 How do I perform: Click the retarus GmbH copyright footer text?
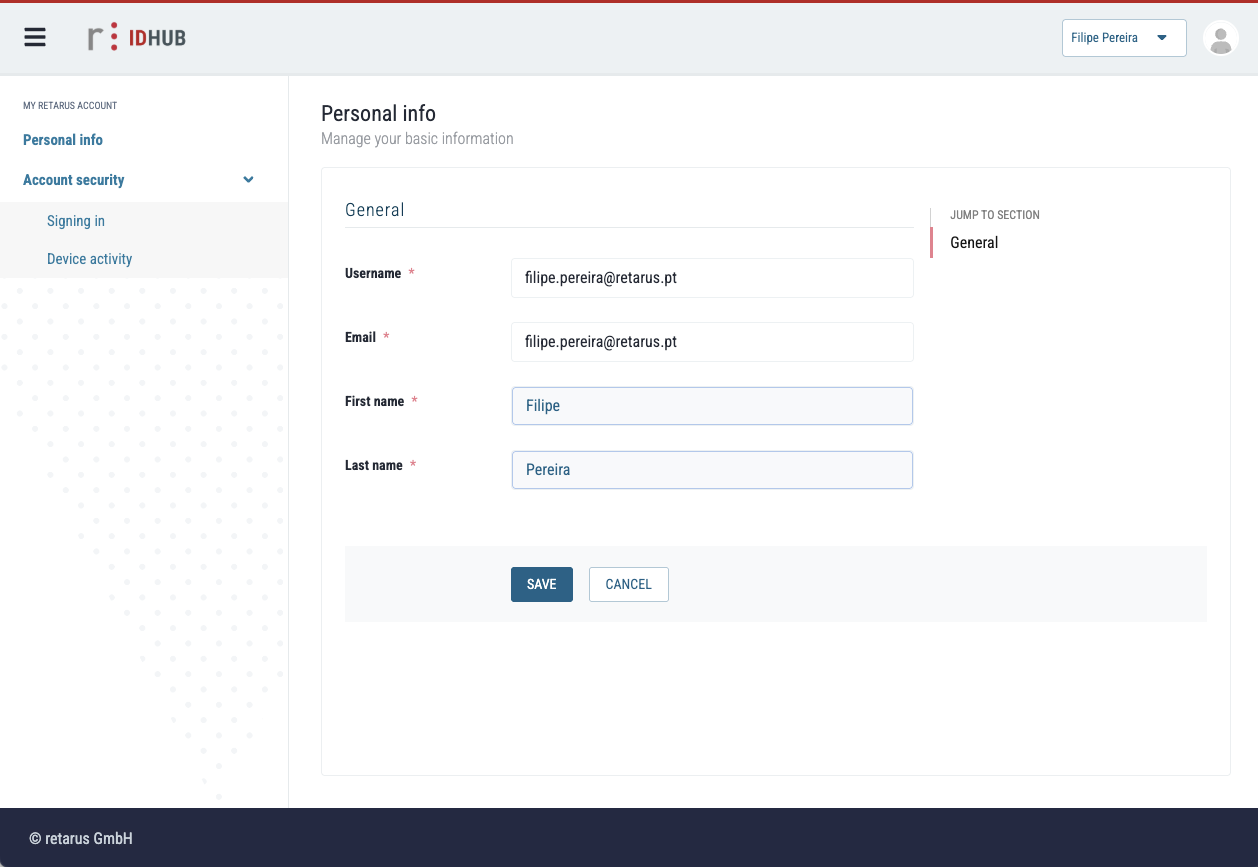click(x=81, y=839)
